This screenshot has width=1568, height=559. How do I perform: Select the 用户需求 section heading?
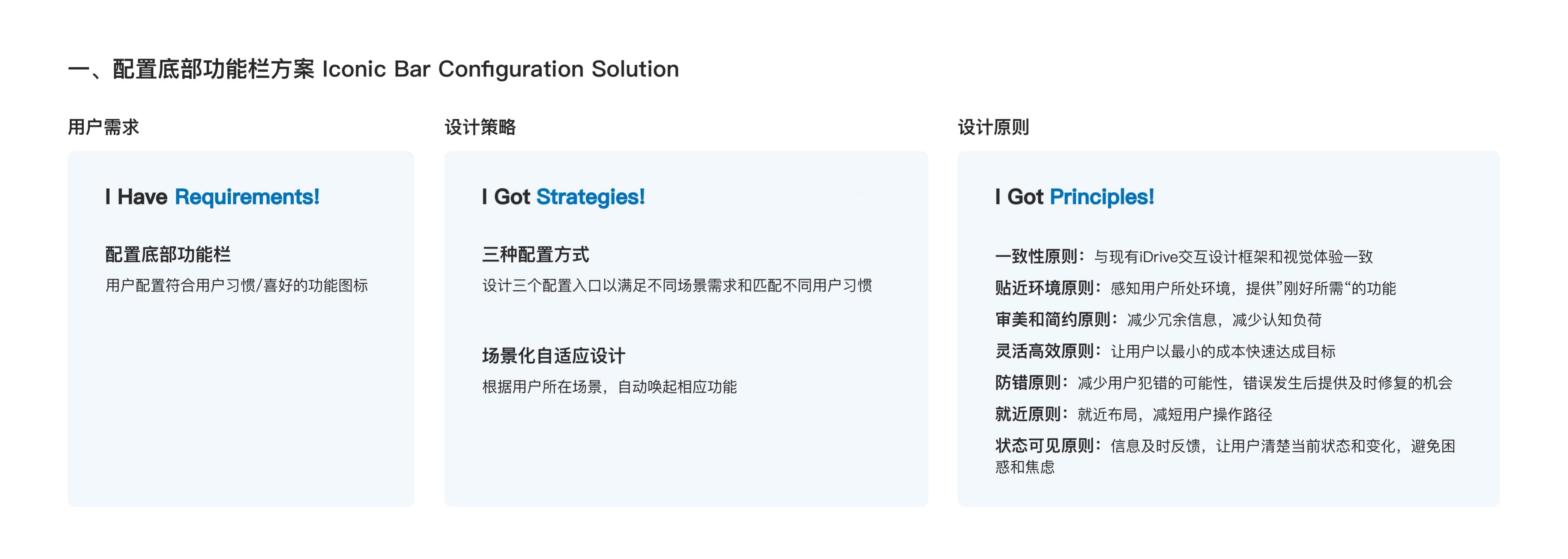pos(104,127)
